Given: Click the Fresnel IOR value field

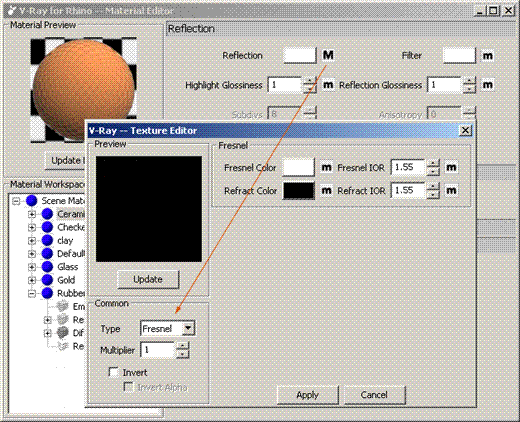Looking at the screenshot, I should tap(409, 167).
